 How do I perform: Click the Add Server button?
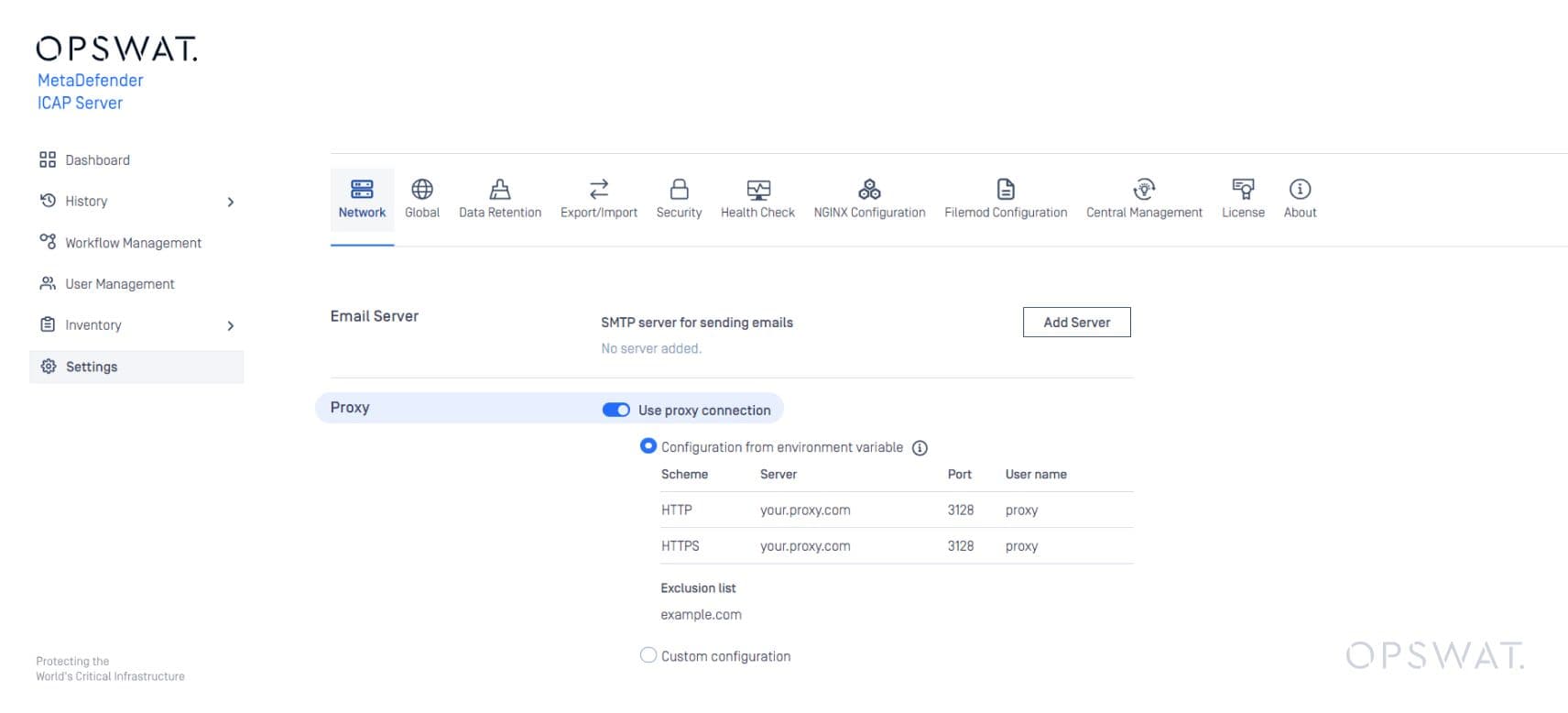click(1077, 323)
